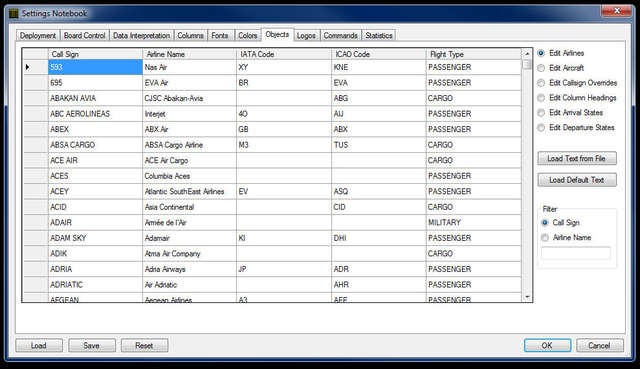Choose Edit Departure States option
This screenshot has height=369, width=640.
(541, 128)
